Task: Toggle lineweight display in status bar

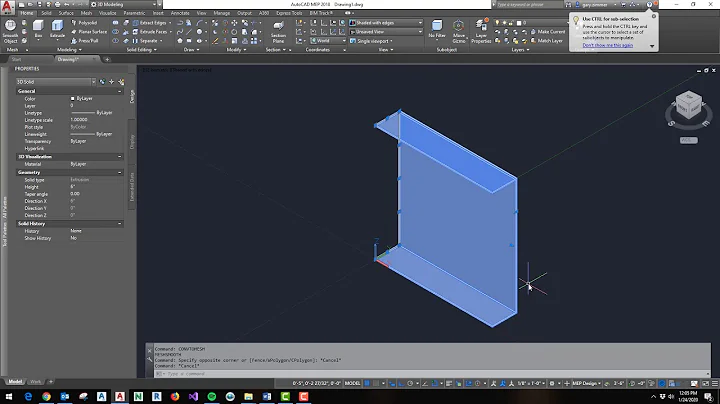Action: click(x=449, y=383)
